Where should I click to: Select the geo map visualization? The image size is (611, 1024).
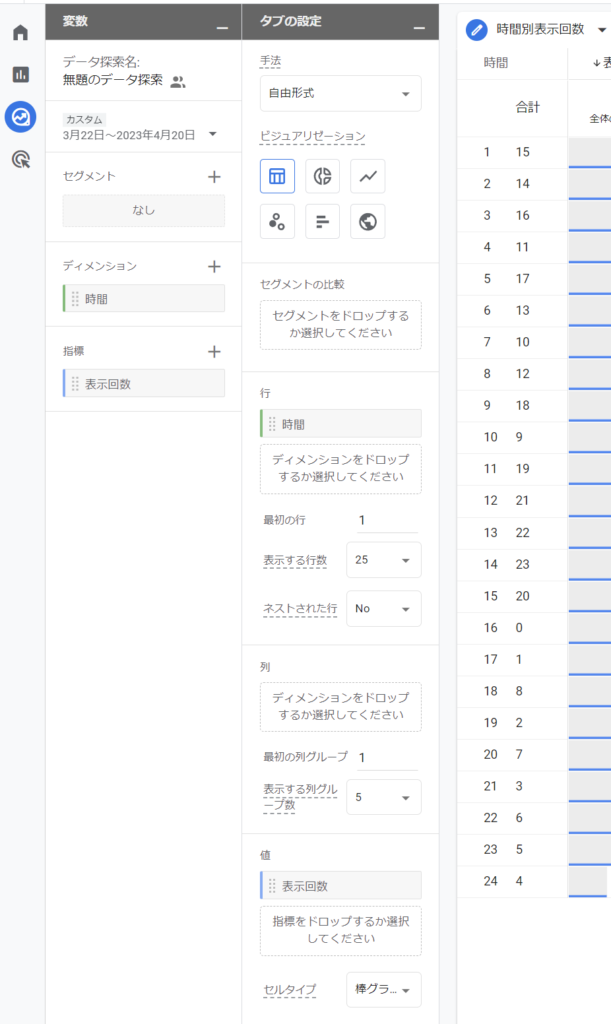click(368, 222)
